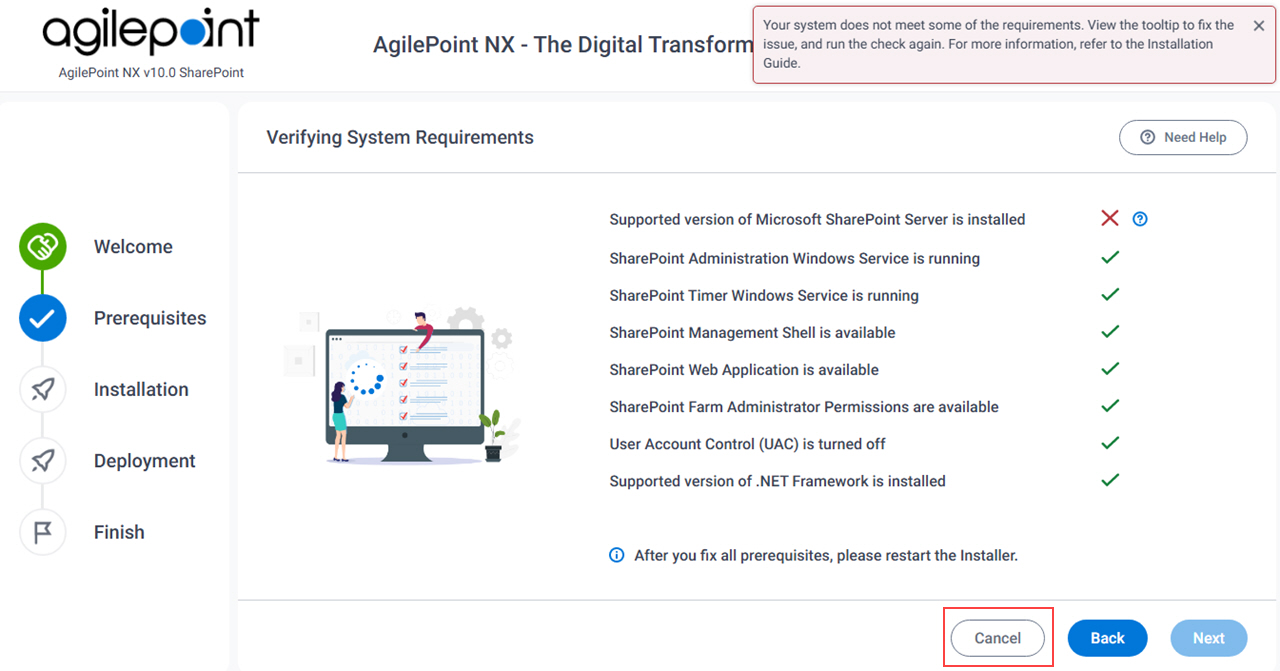
Task: Click 'AgilePoint NX v10.0 SharePoint' version text
Action: coord(151,73)
